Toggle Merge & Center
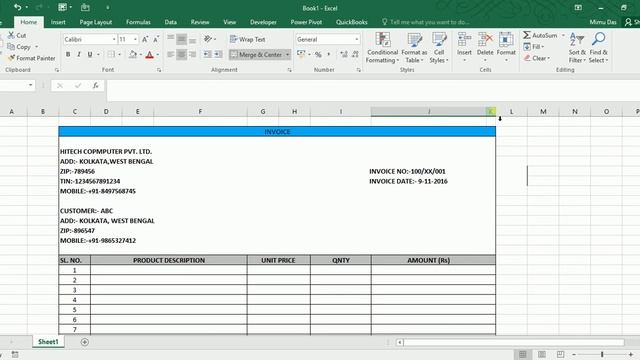The width and height of the screenshot is (640, 360). pyautogui.click(x=256, y=54)
